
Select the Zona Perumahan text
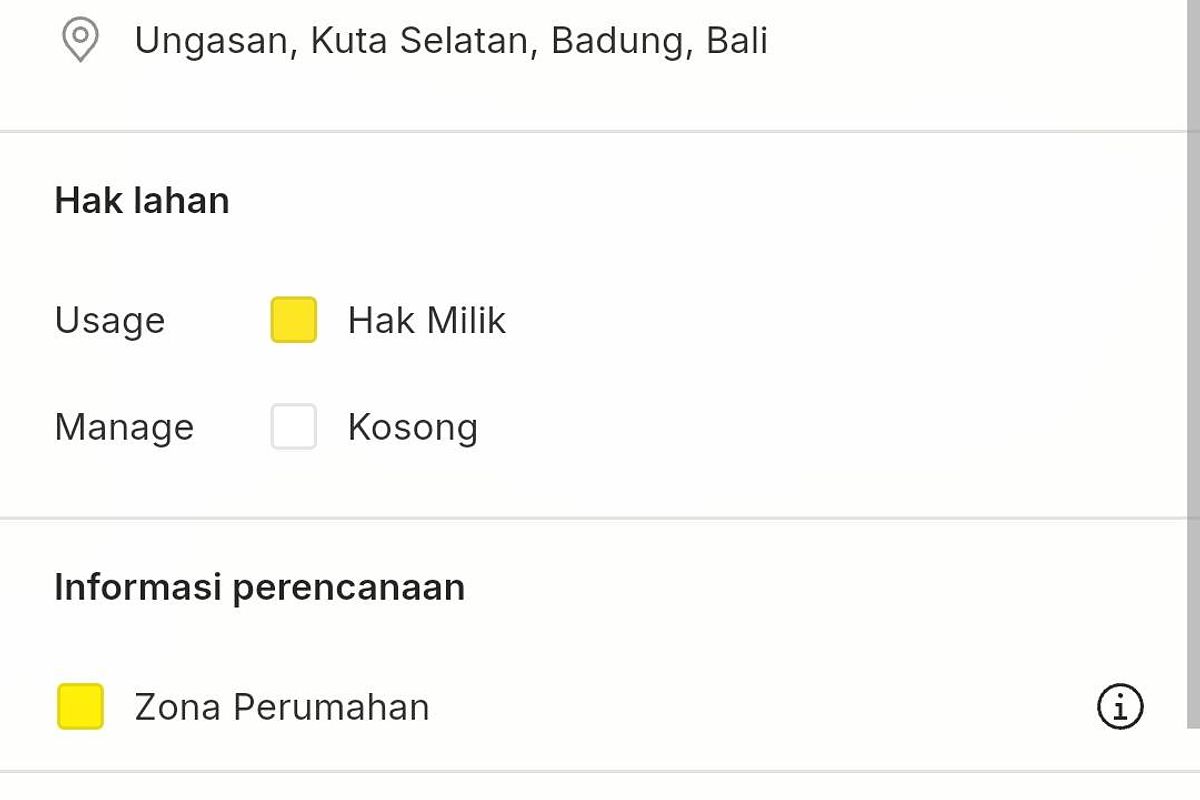click(282, 708)
